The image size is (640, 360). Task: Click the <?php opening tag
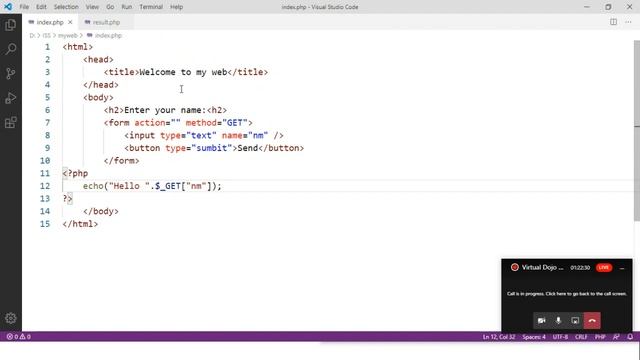pyautogui.click(x=75, y=173)
